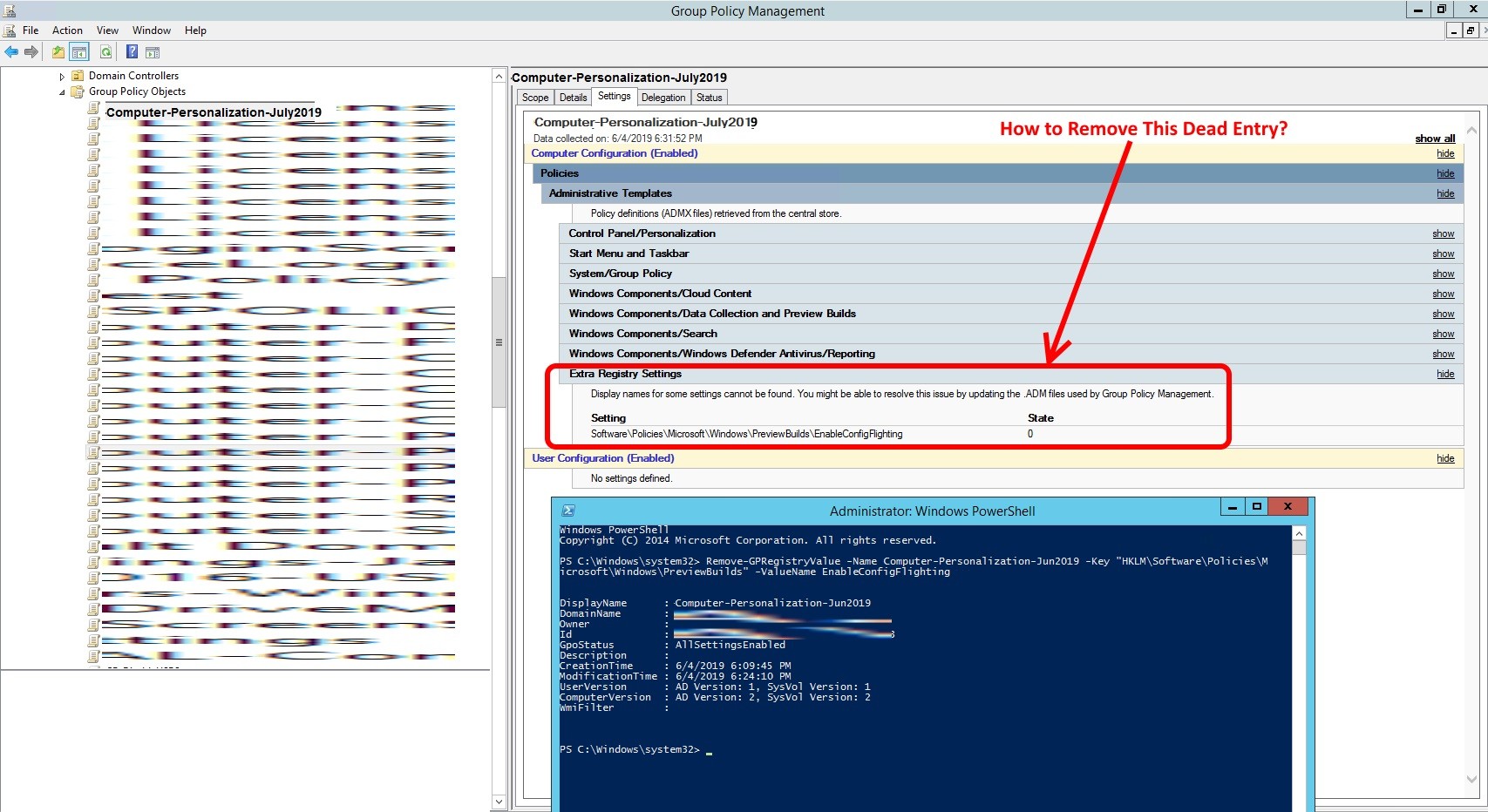Toggle Show/Hide Action Pane toolbar button
The image size is (1488, 812).
pos(153,52)
